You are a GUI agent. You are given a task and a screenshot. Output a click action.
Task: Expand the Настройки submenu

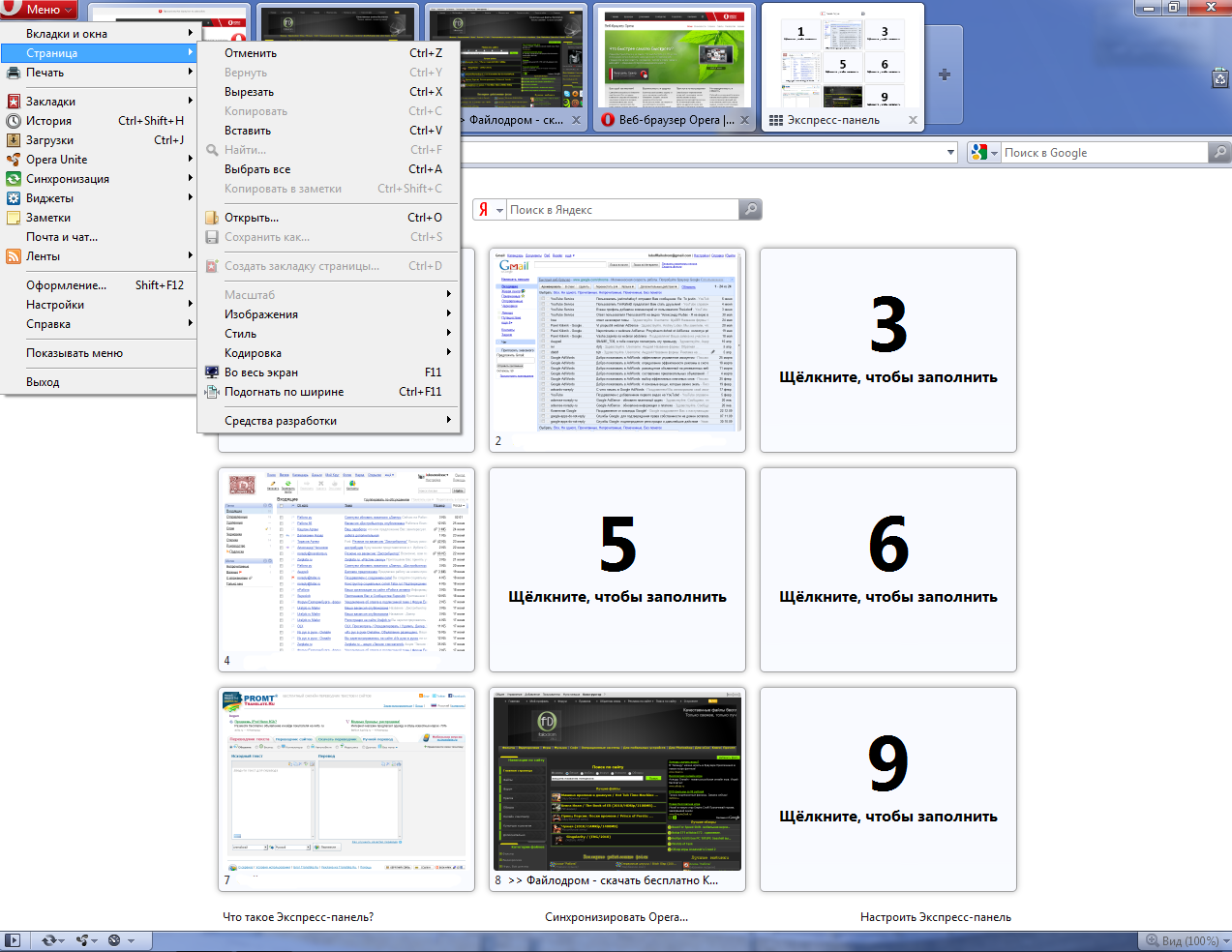[x=99, y=305]
